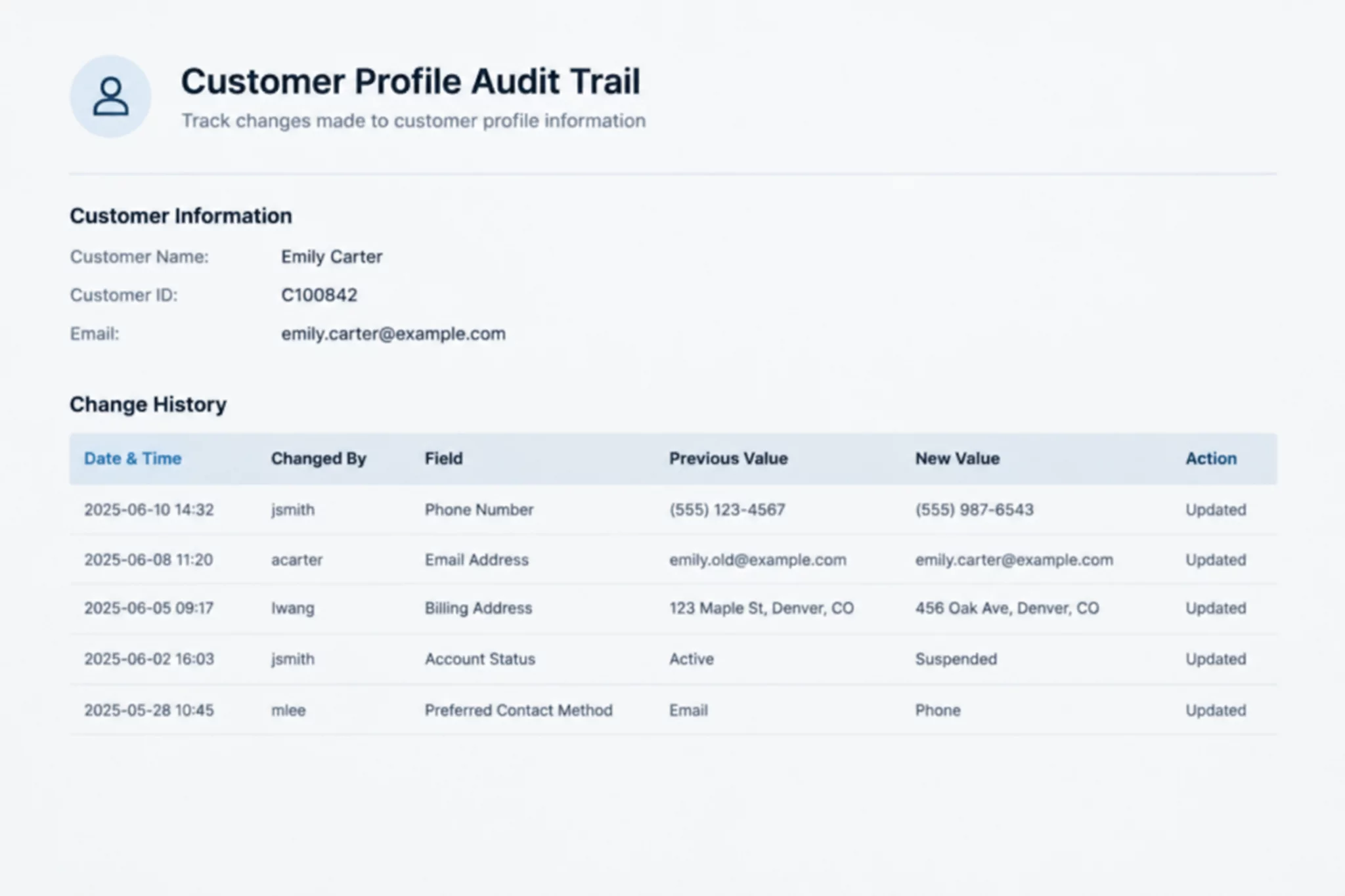The width and height of the screenshot is (1345, 896).
Task: Click previous value Email in last row
Action: coord(689,710)
